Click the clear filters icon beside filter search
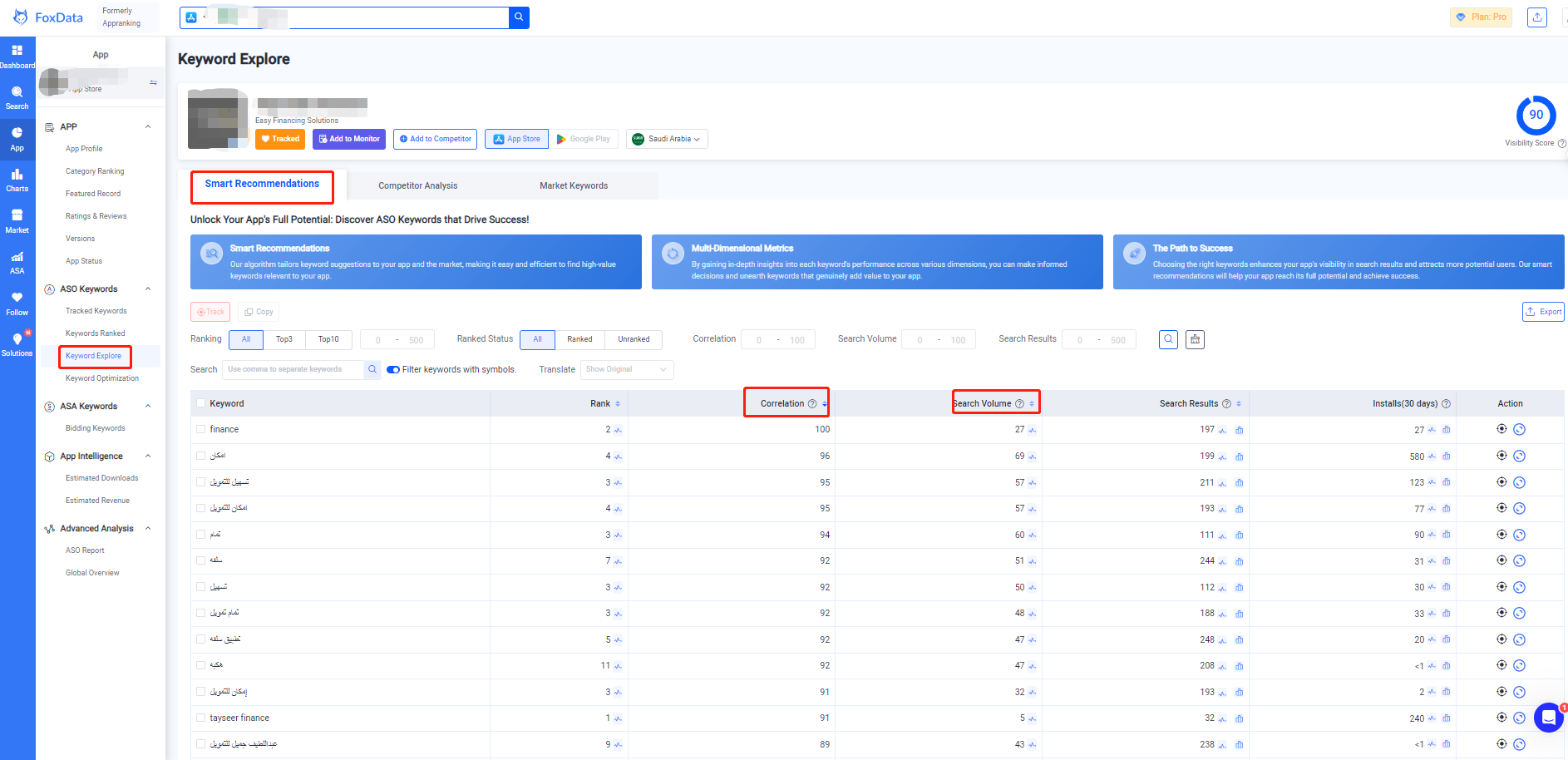Viewport: 1568px width, 760px height. [x=1195, y=339]
